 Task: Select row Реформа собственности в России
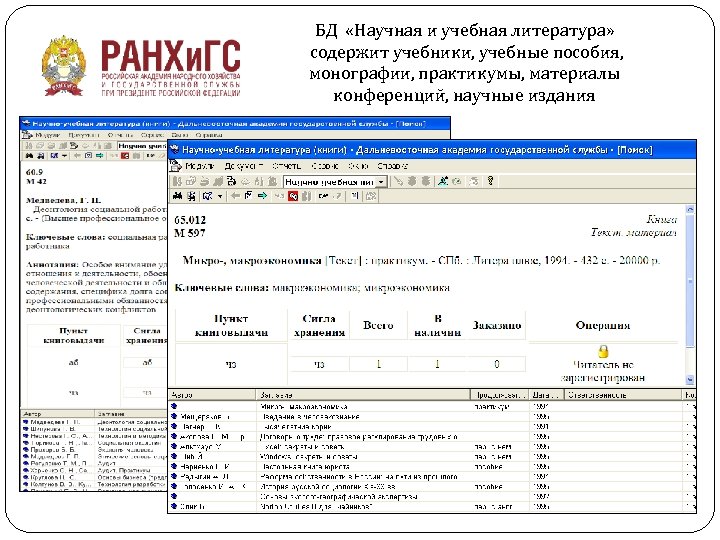[x=432, y=477]
